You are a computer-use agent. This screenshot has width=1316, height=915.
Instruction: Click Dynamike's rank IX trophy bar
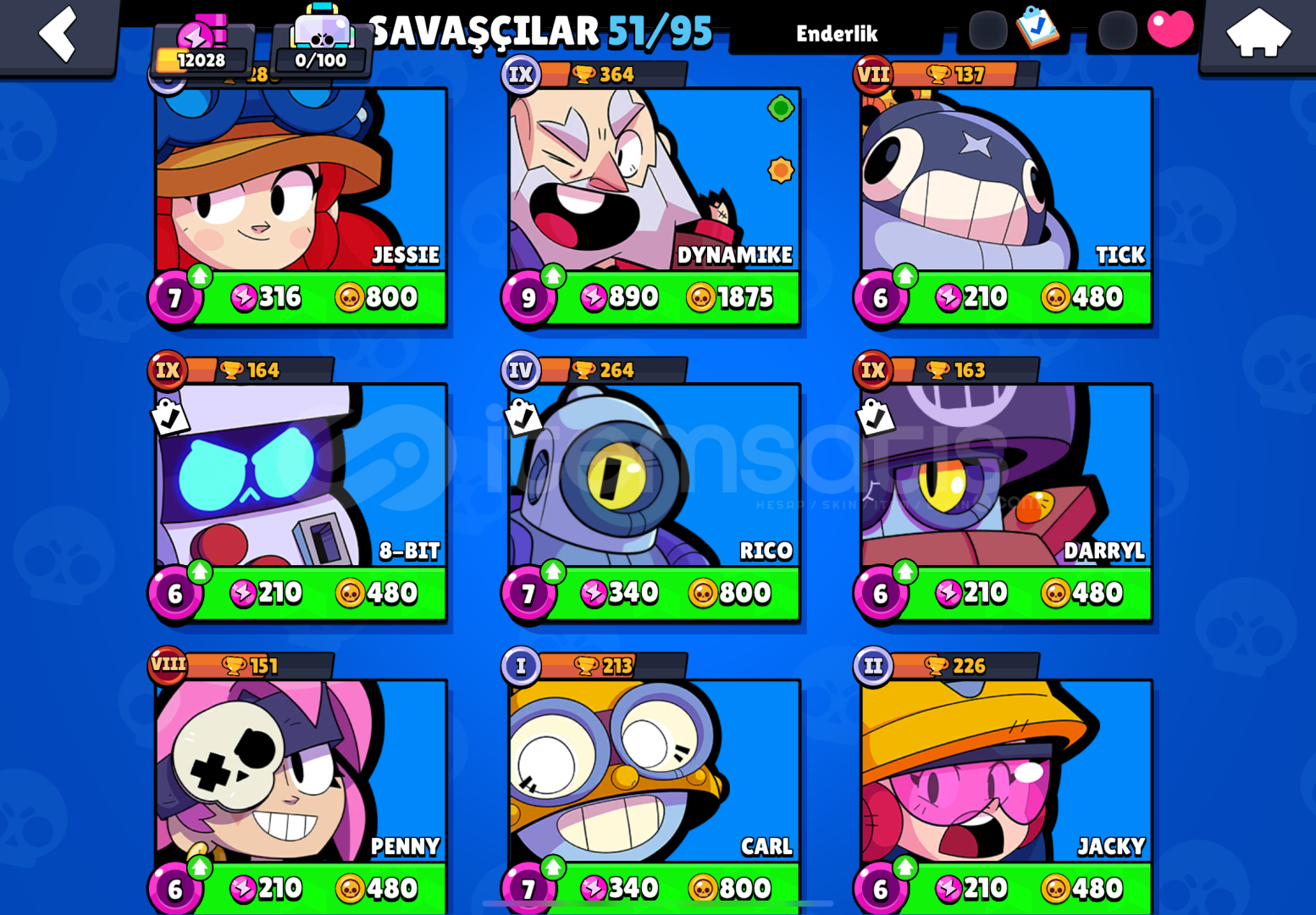tap(594, 75)
